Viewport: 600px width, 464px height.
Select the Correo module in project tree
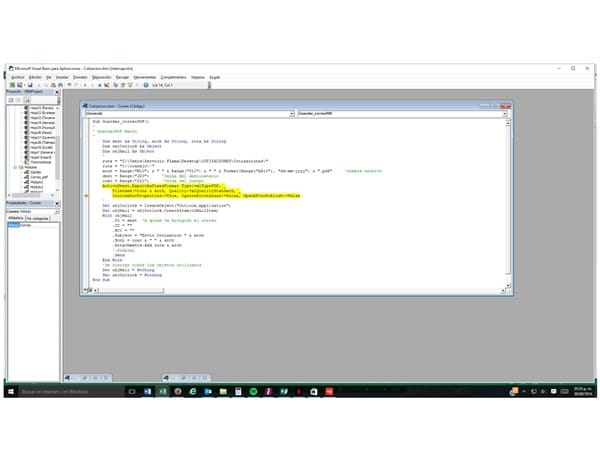click(35, 172)
